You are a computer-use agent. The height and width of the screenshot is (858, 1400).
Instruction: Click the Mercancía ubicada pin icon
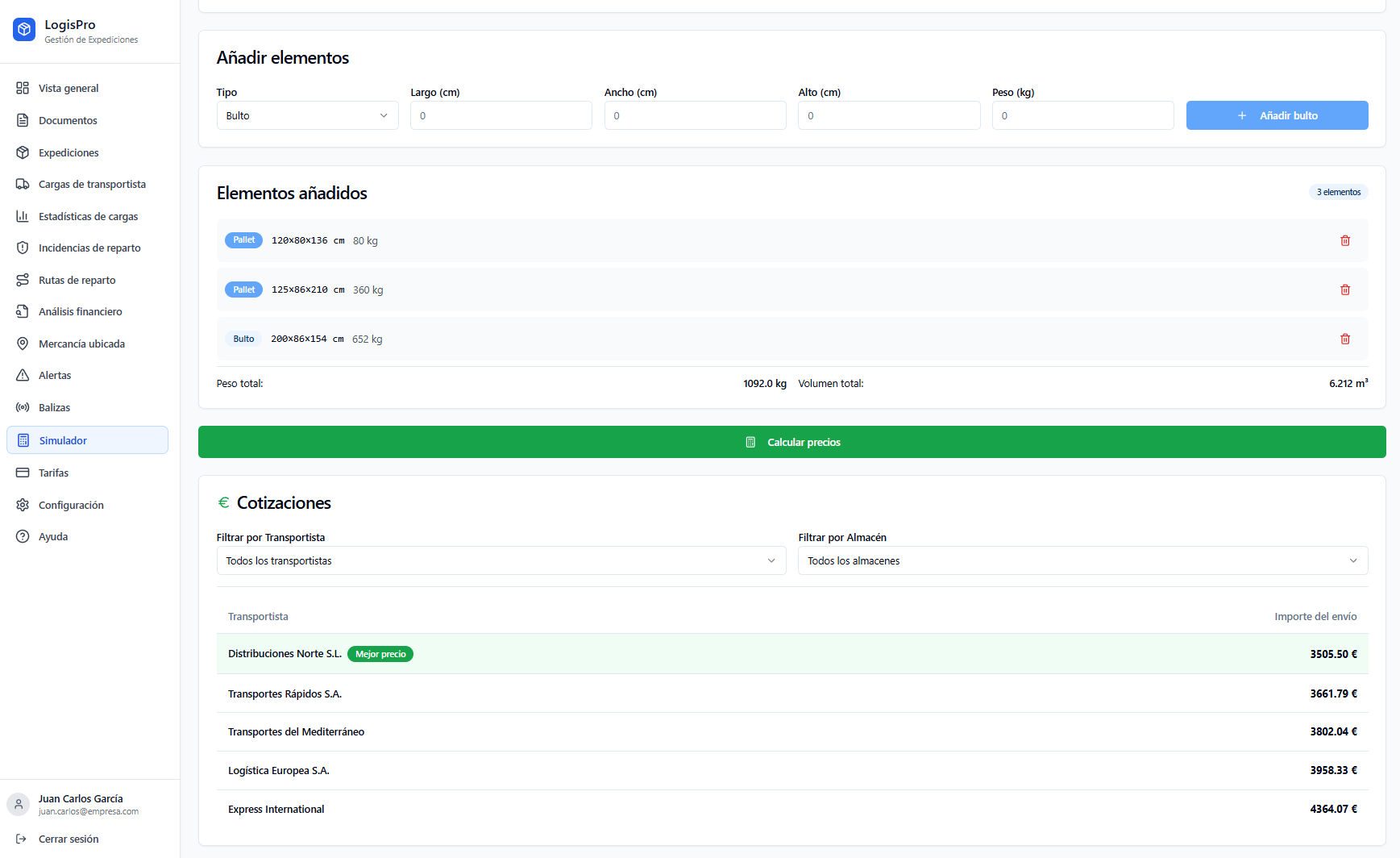pos(23,344)
